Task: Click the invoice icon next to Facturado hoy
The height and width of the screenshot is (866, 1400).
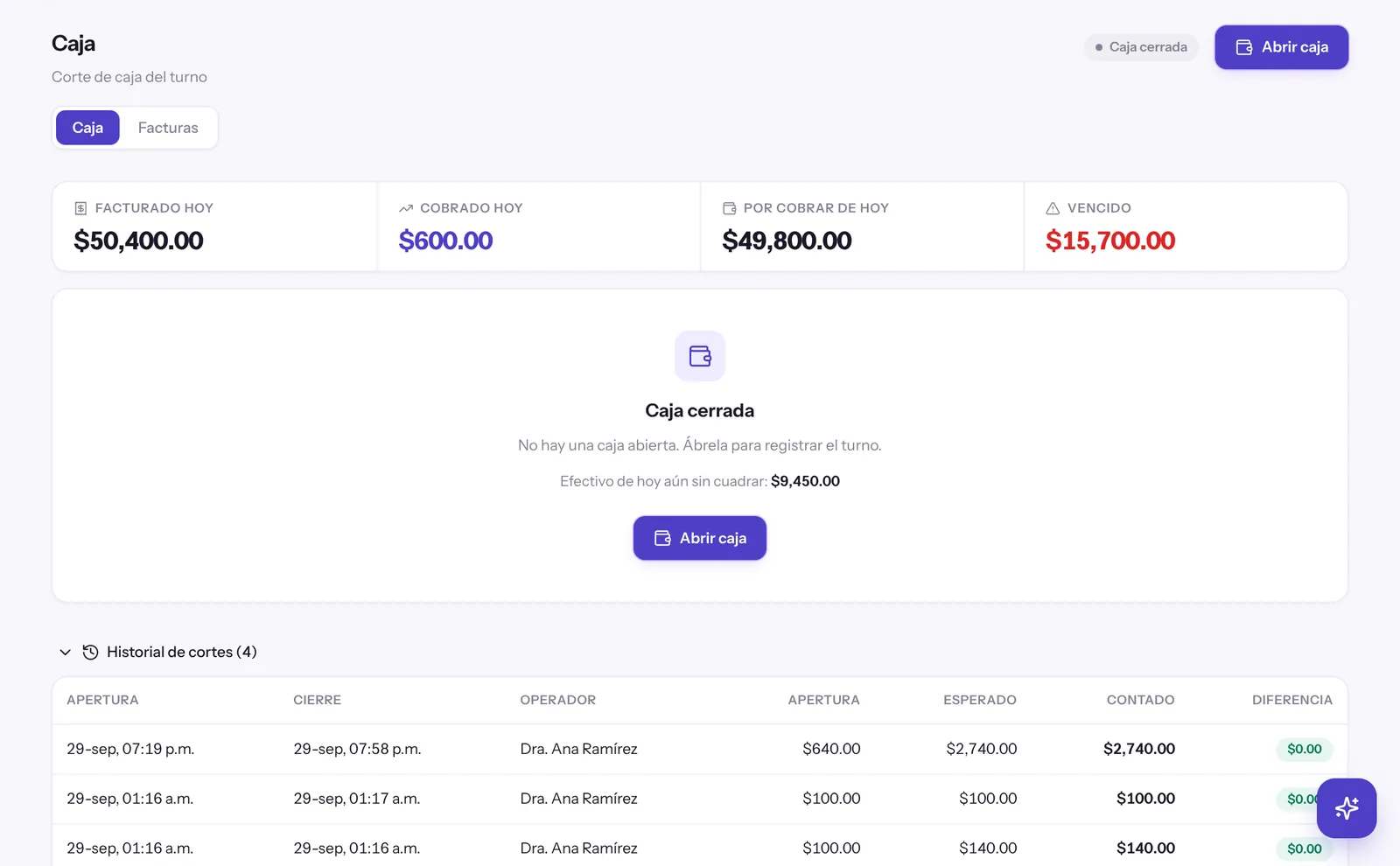Action: pos(80,208)
